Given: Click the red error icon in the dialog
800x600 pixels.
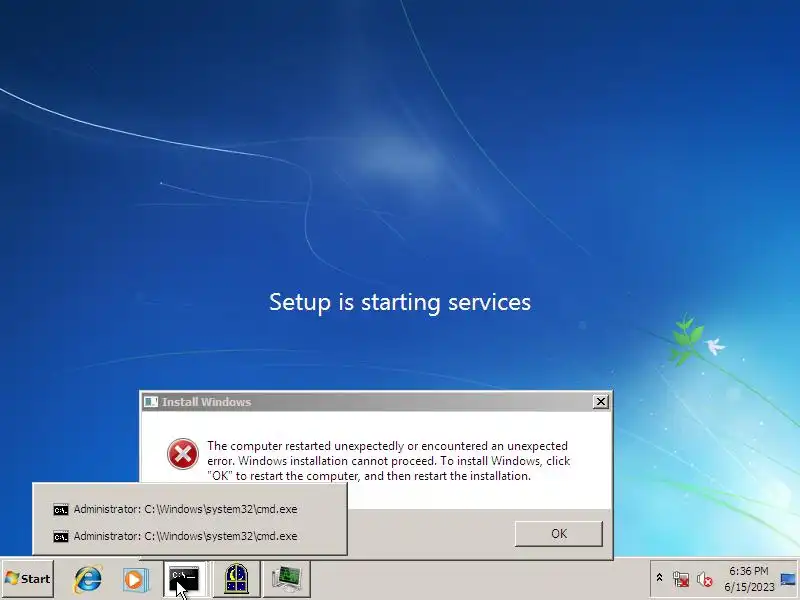Looking at the screenshot, I should coord(183,454).
